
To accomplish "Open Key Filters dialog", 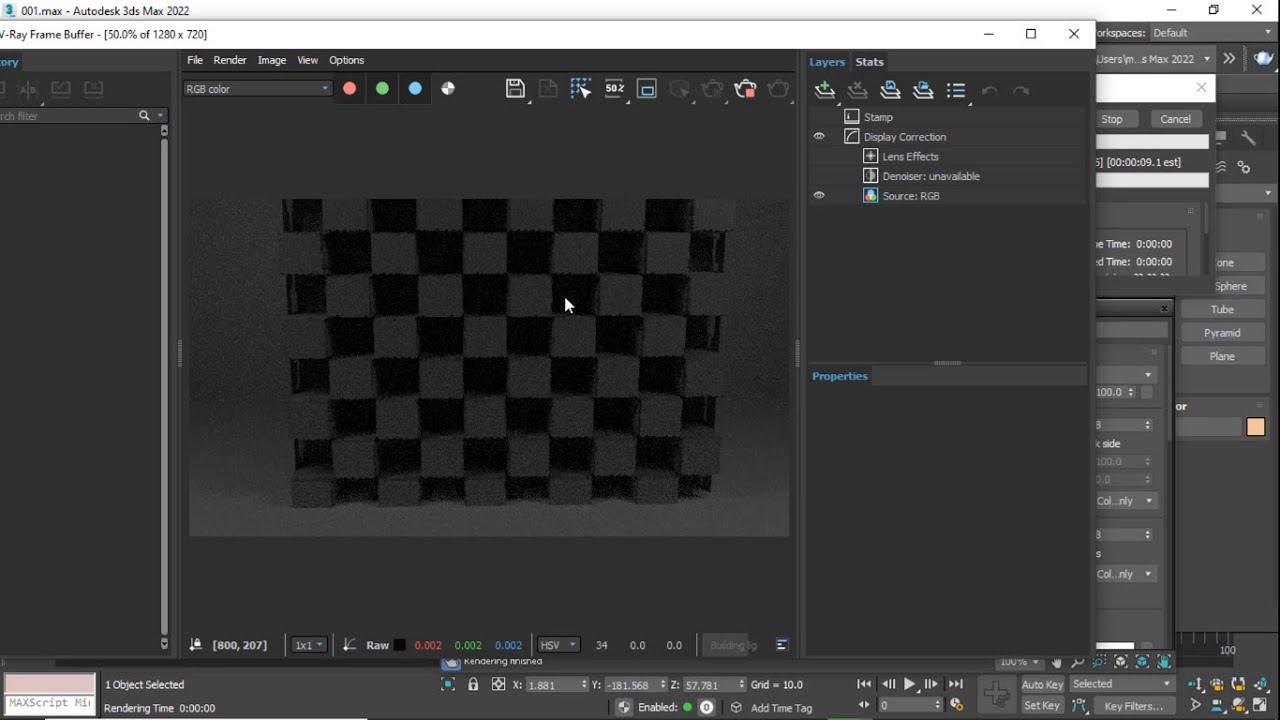I will 1133,706.
